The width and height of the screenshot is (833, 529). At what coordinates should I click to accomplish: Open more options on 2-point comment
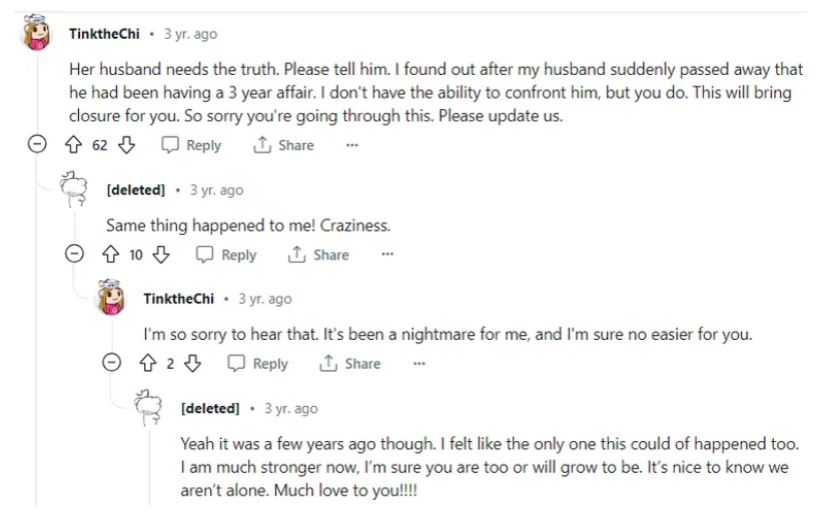point(419,364)
